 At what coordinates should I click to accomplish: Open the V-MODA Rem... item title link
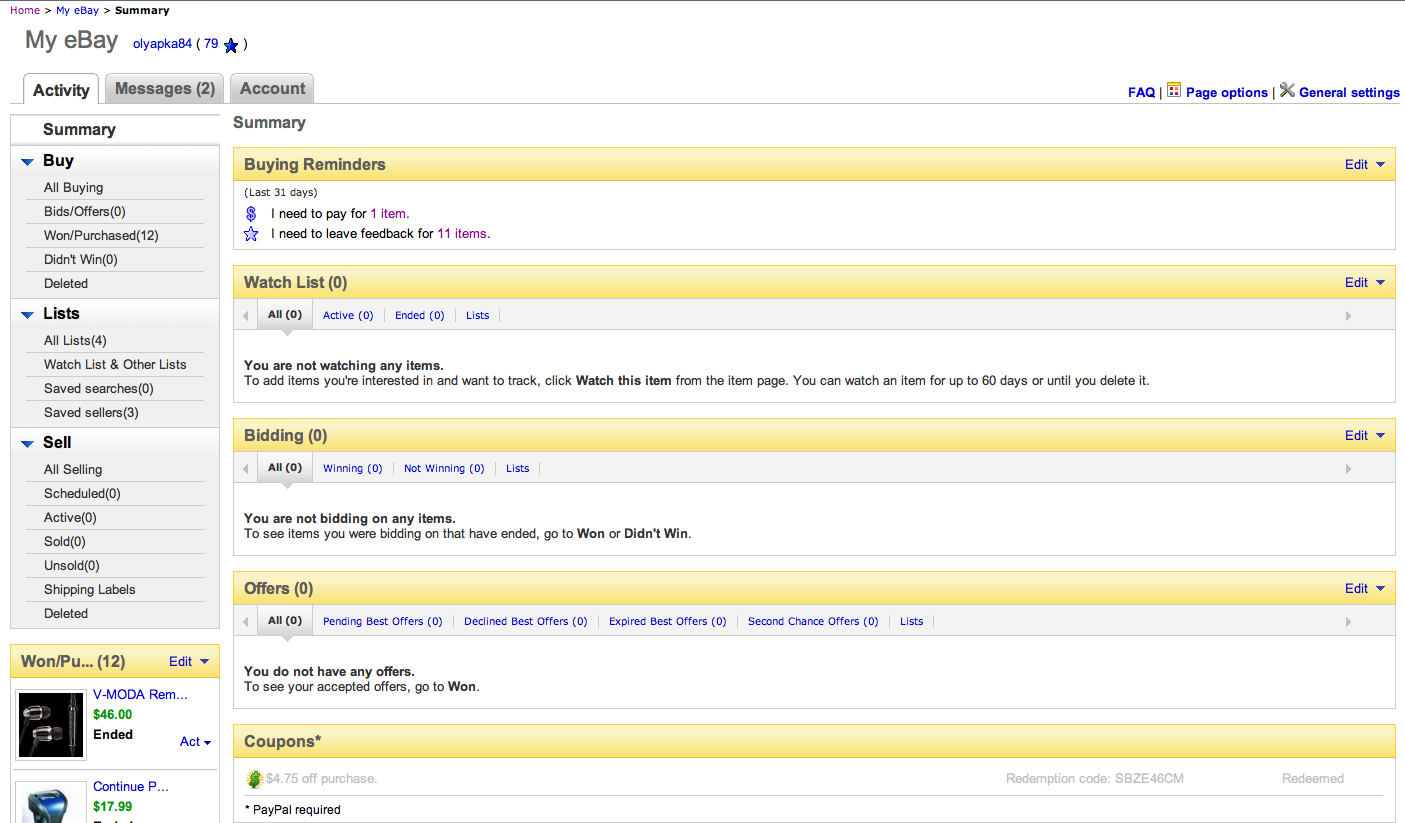pos(140,695)
